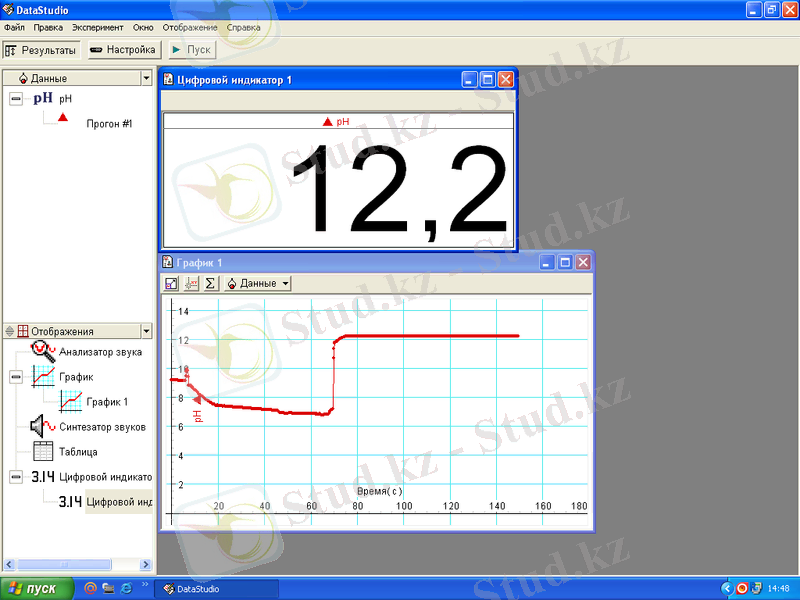Select the Анализатор звука display icon
The height and width of the screenshot is (600, 800).
click(44, 351)
